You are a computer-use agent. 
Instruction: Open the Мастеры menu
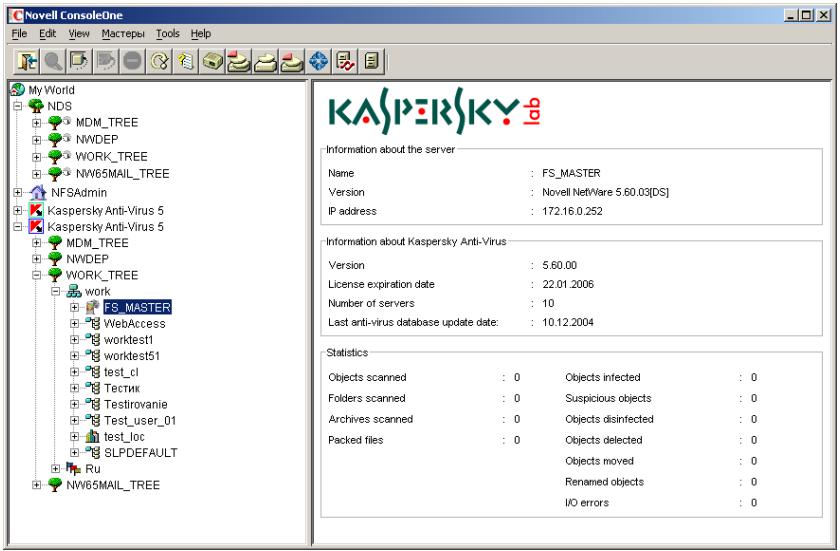click(x=123, y=33)
